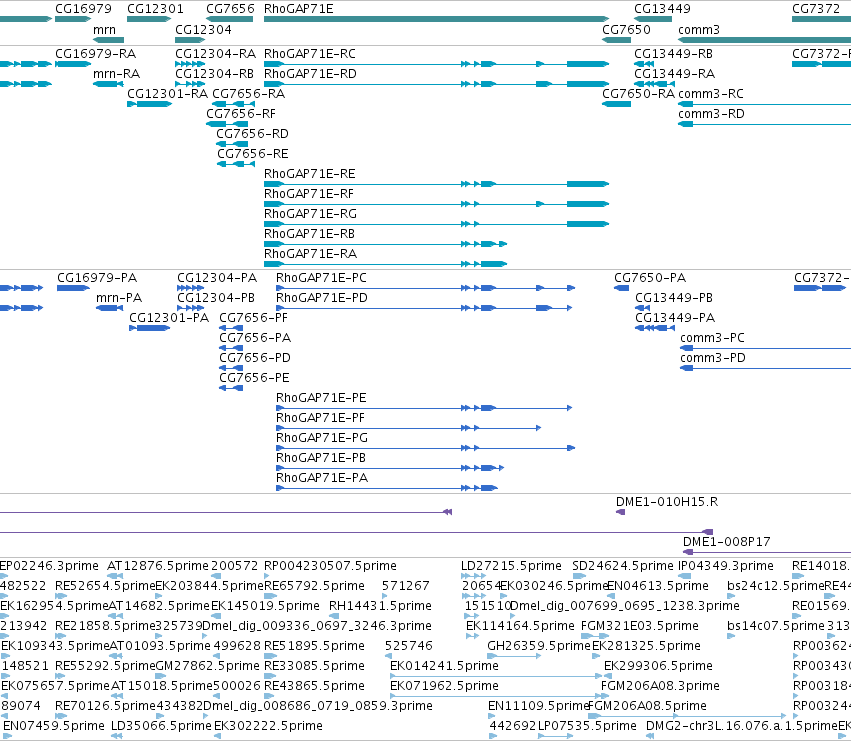The height and width of the screenshot is (741, 851).
Task: Click transcript RhoGAP71E-RA label
Action: pyautogui.click(x=310, y=254)
